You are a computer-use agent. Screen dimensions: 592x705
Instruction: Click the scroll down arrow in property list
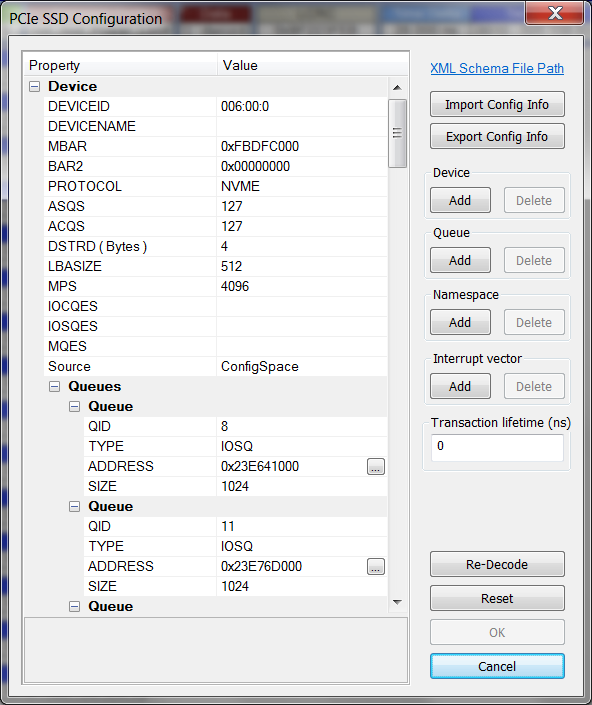(x=397, y=602)
